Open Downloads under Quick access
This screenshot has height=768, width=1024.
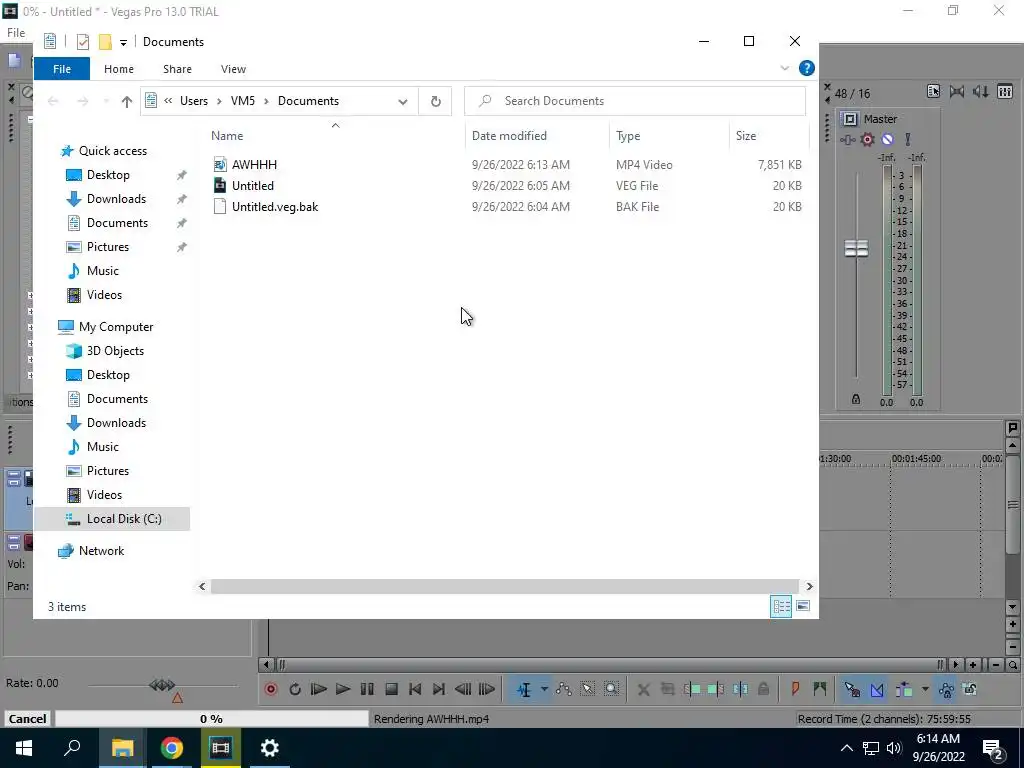(x=116, y=199)
